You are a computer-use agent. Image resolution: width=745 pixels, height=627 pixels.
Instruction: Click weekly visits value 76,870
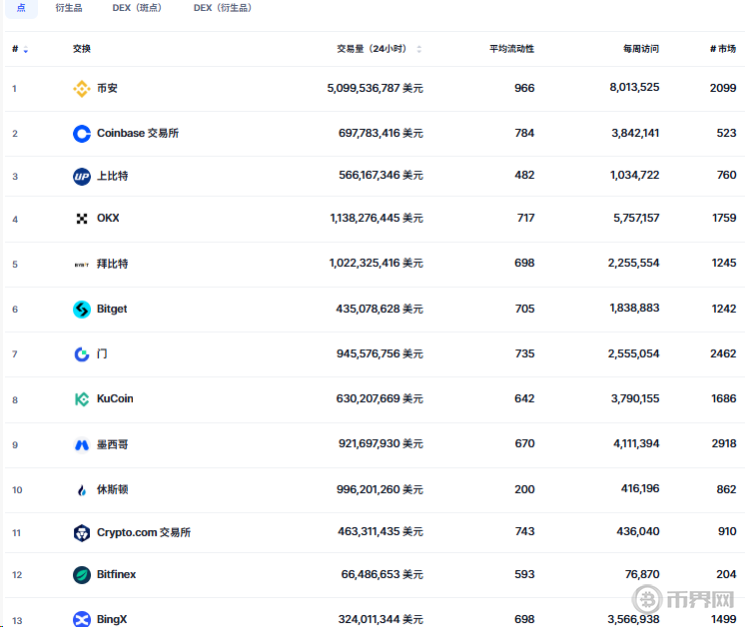(642, 575)
